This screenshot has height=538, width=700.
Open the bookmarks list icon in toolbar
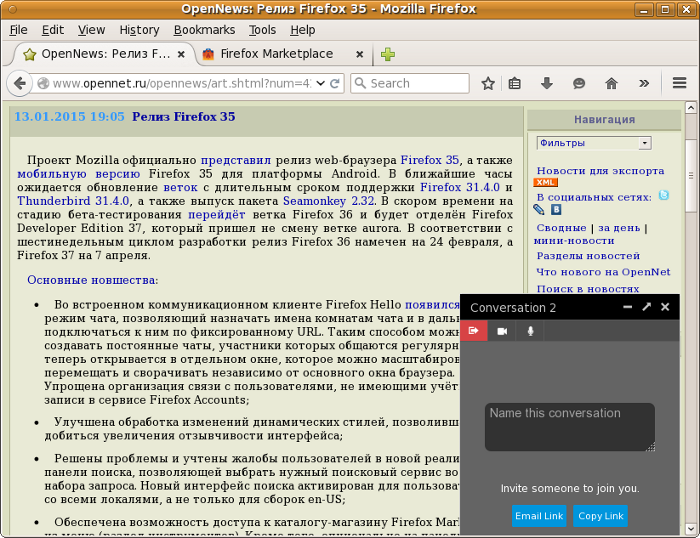(515, 83)
